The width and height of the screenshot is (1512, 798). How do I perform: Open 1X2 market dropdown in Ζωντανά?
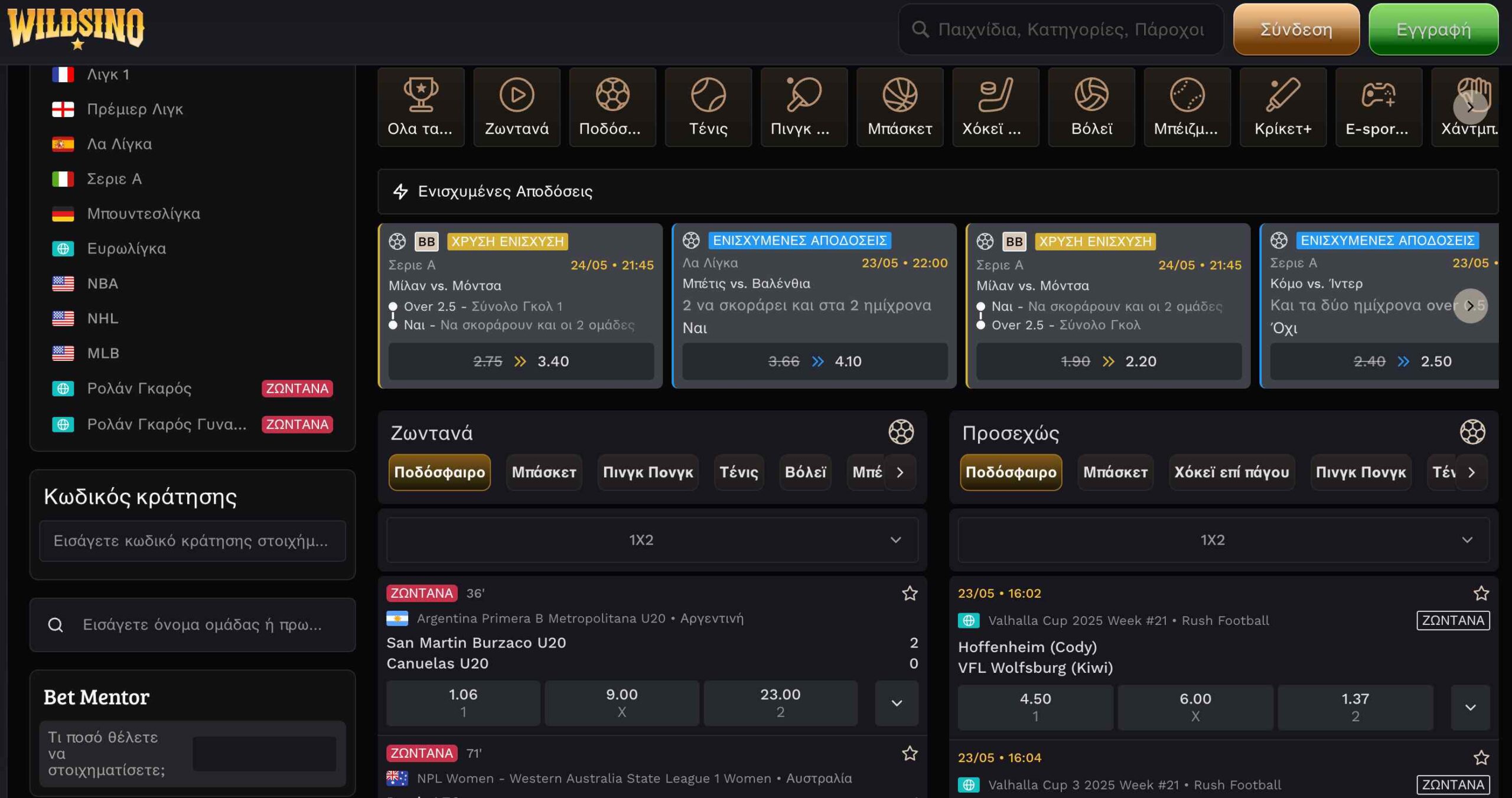[x=652, y=540]
